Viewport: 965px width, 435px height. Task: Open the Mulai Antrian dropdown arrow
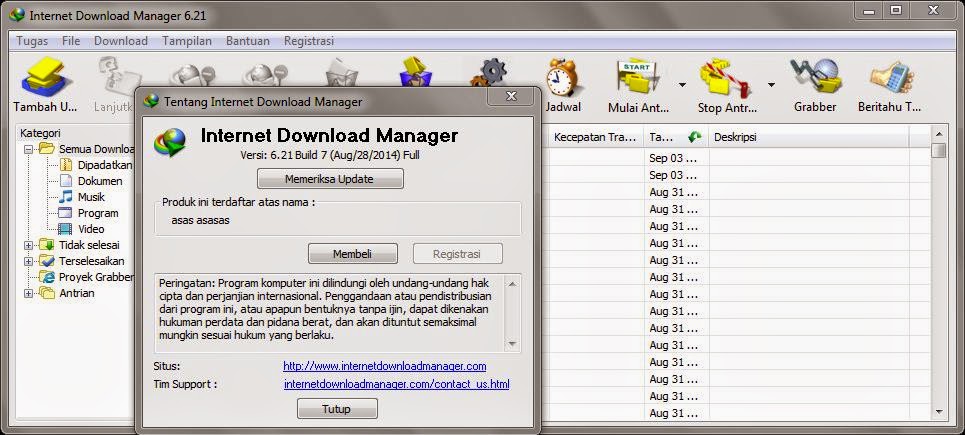[682, 84]
